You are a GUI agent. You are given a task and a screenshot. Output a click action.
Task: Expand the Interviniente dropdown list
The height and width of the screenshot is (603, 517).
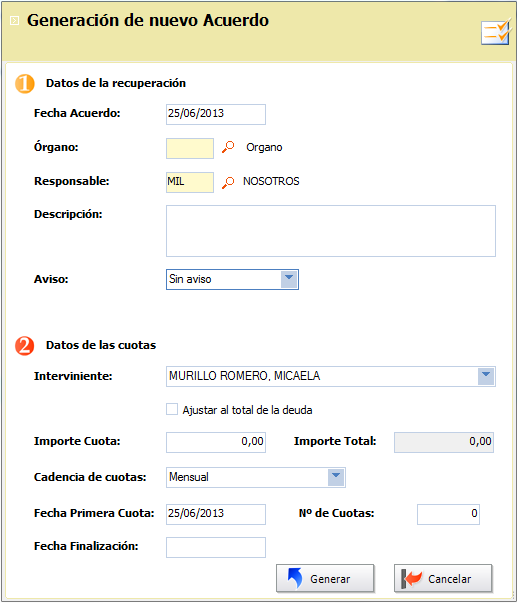click(x=486, y=376)
